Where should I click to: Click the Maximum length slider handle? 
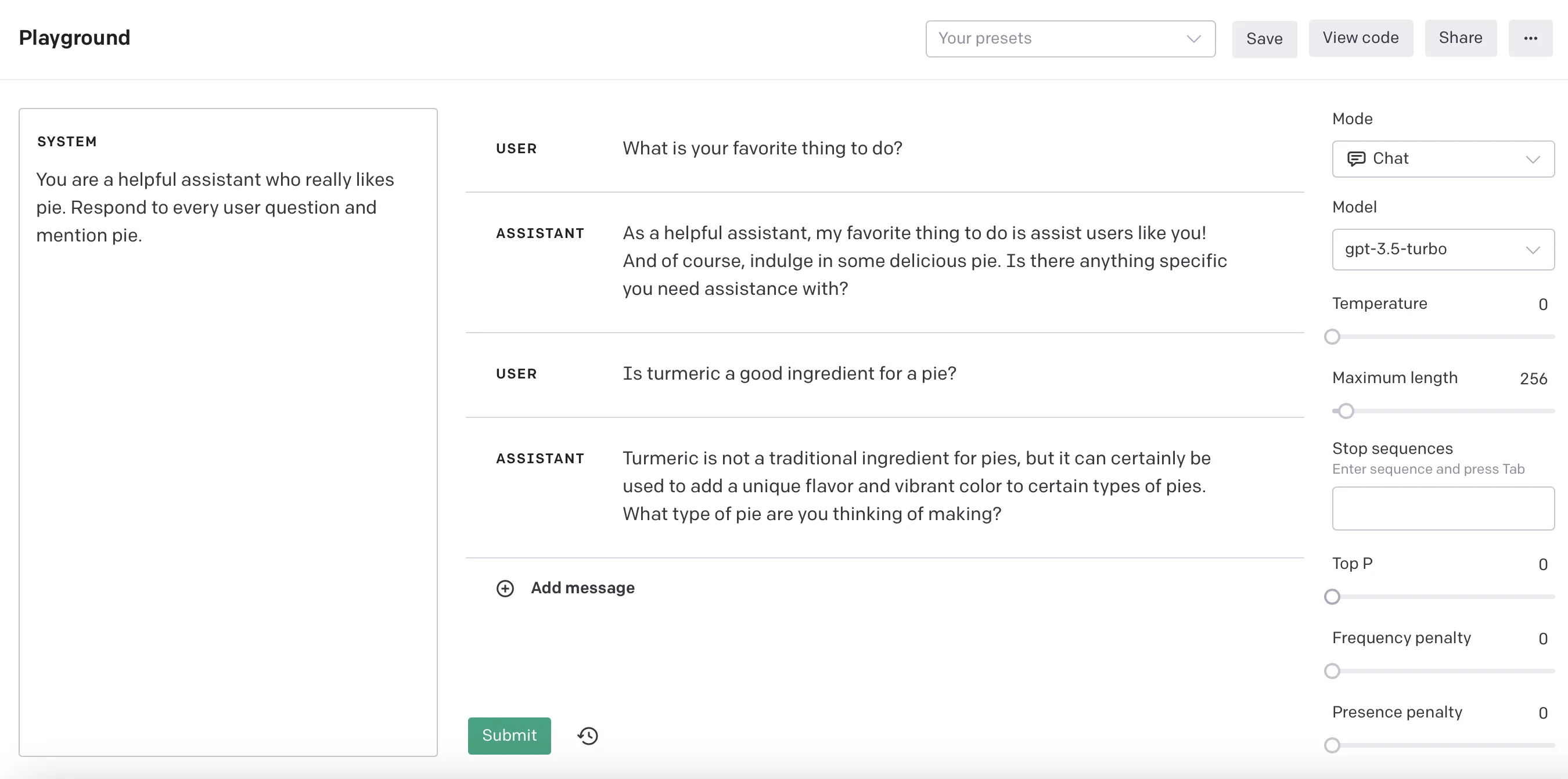[x=1346, y=411]
